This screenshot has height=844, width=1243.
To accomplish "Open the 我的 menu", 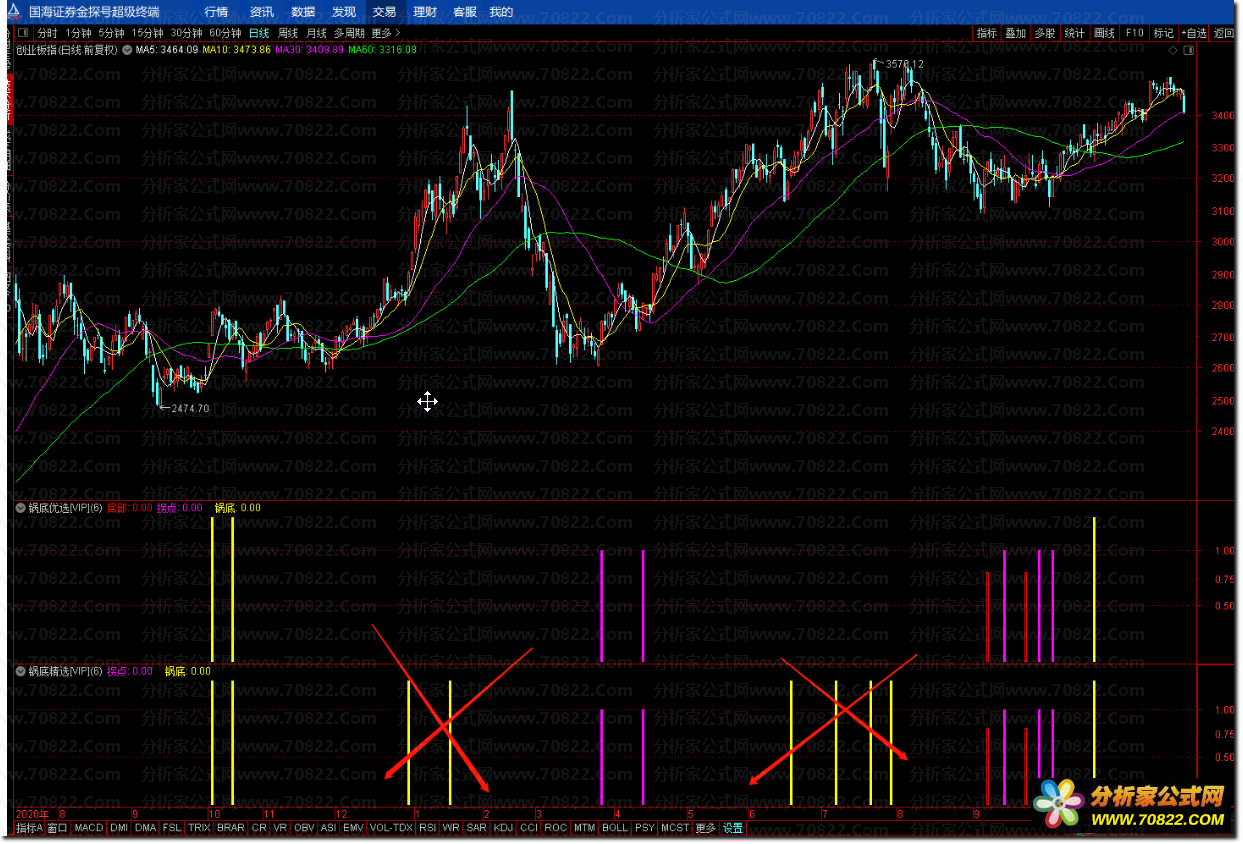I will click(x=502, y=12).
